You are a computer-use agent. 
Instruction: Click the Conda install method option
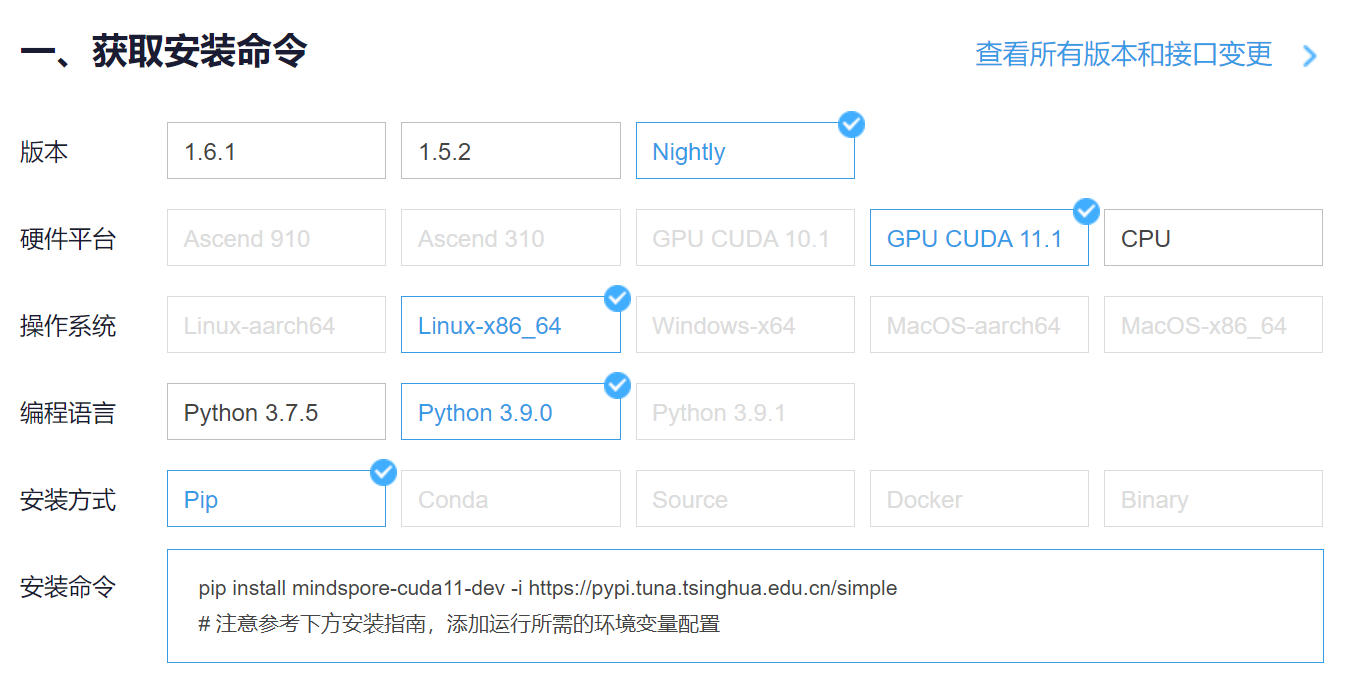510,499
